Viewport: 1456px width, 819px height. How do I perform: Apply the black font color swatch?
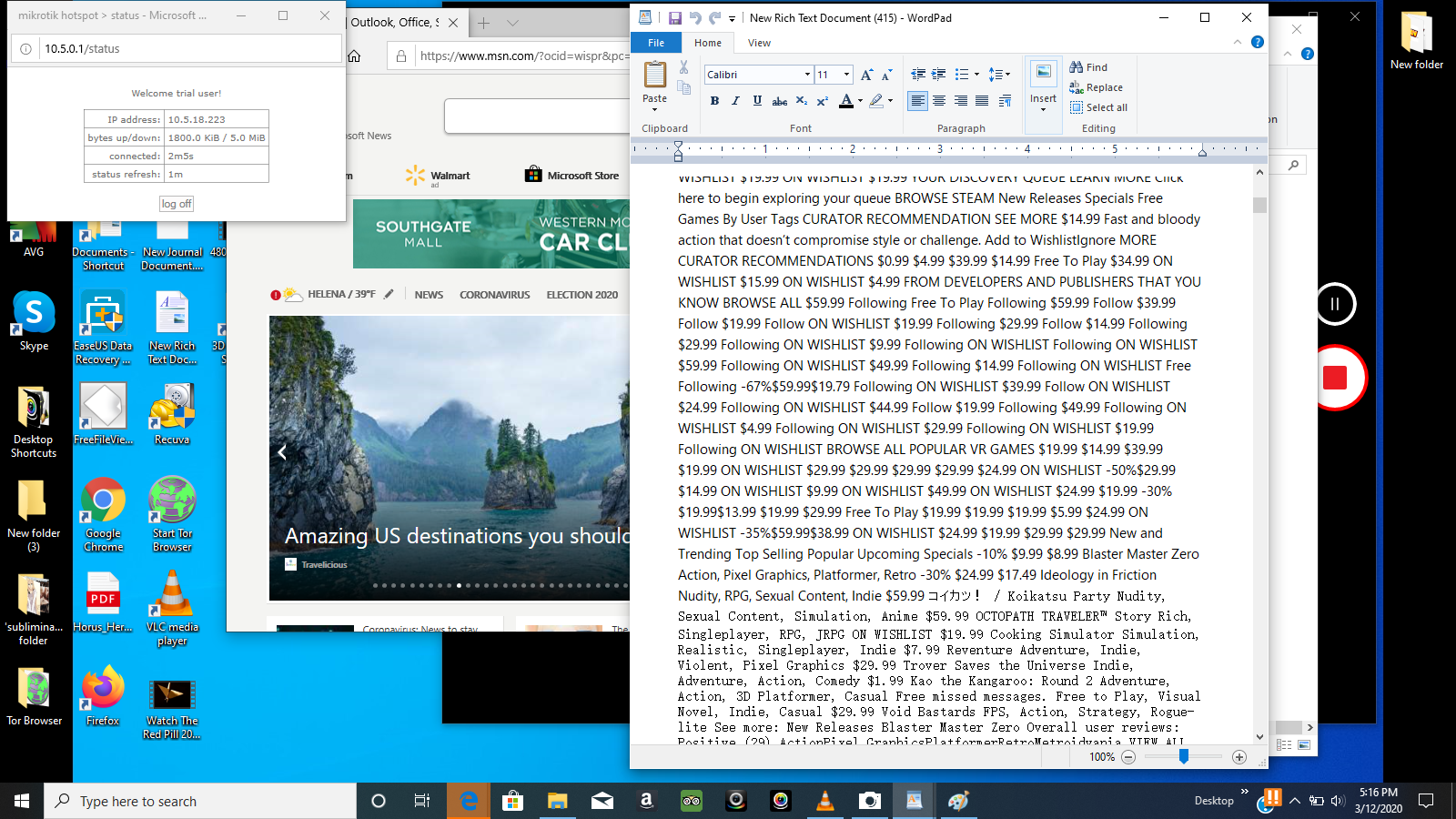pos(846,101)
